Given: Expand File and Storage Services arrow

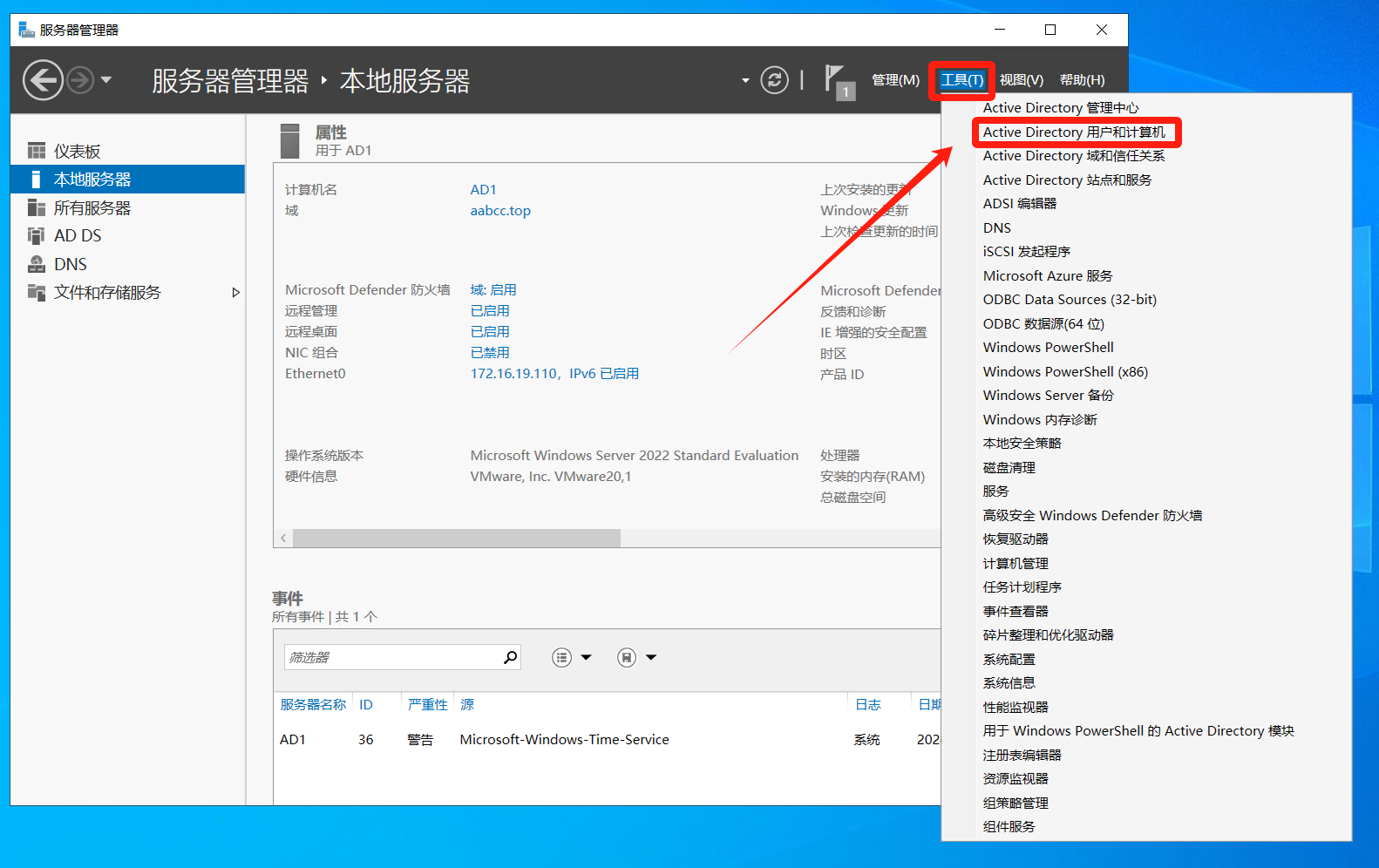Looking at the screenshot, I should tap(235, 293).
